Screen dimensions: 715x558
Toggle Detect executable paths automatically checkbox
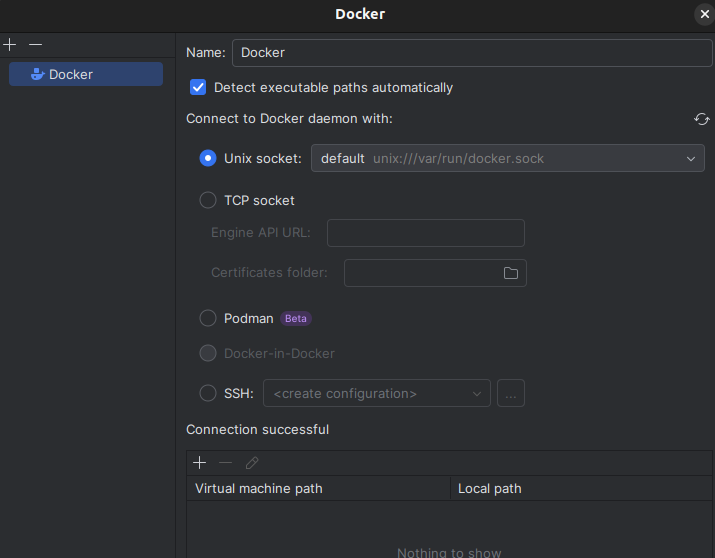pyautogui.click(x=198, y=87)
